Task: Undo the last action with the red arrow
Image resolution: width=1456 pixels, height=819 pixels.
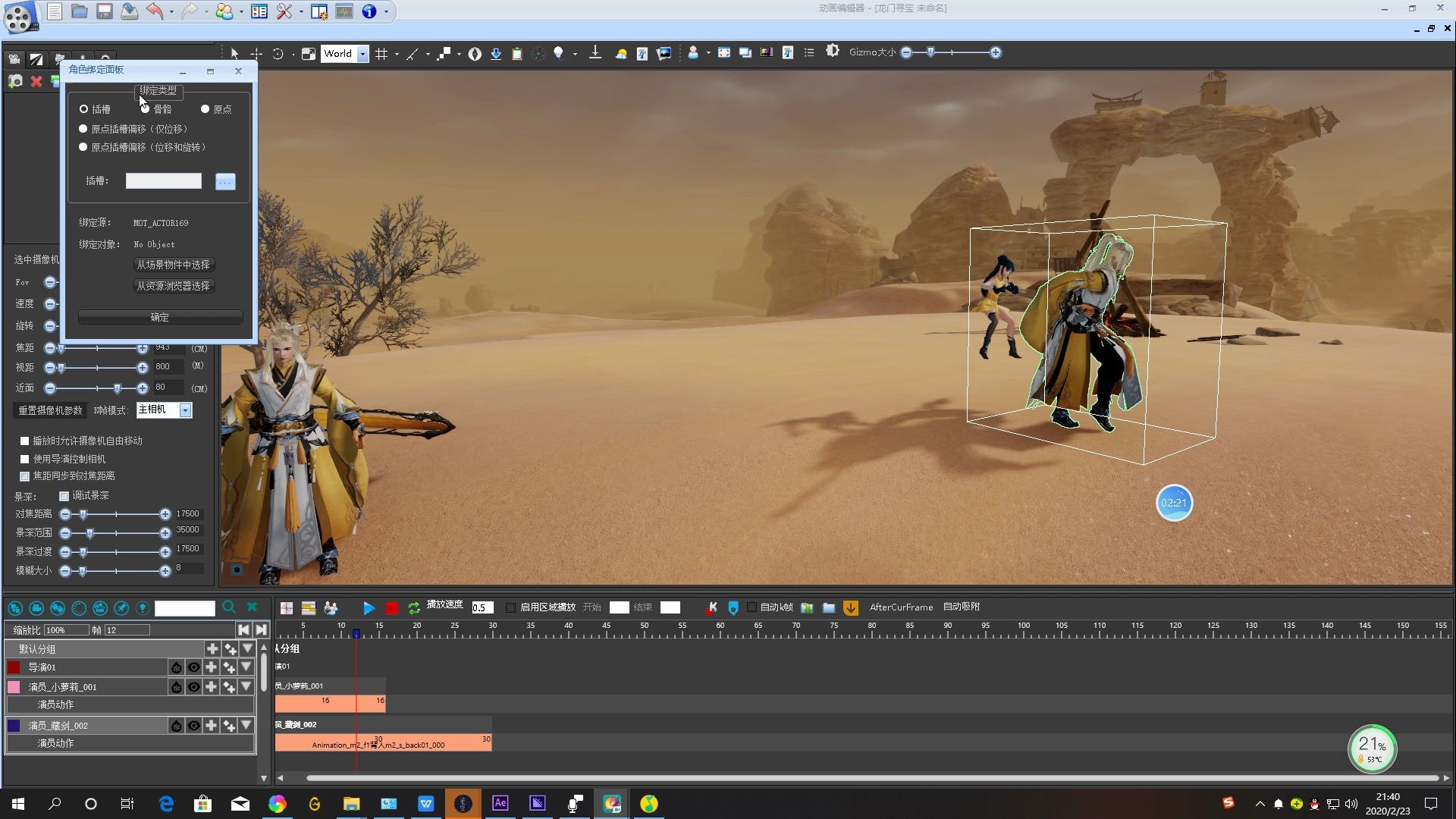Action: click(155, 11)
